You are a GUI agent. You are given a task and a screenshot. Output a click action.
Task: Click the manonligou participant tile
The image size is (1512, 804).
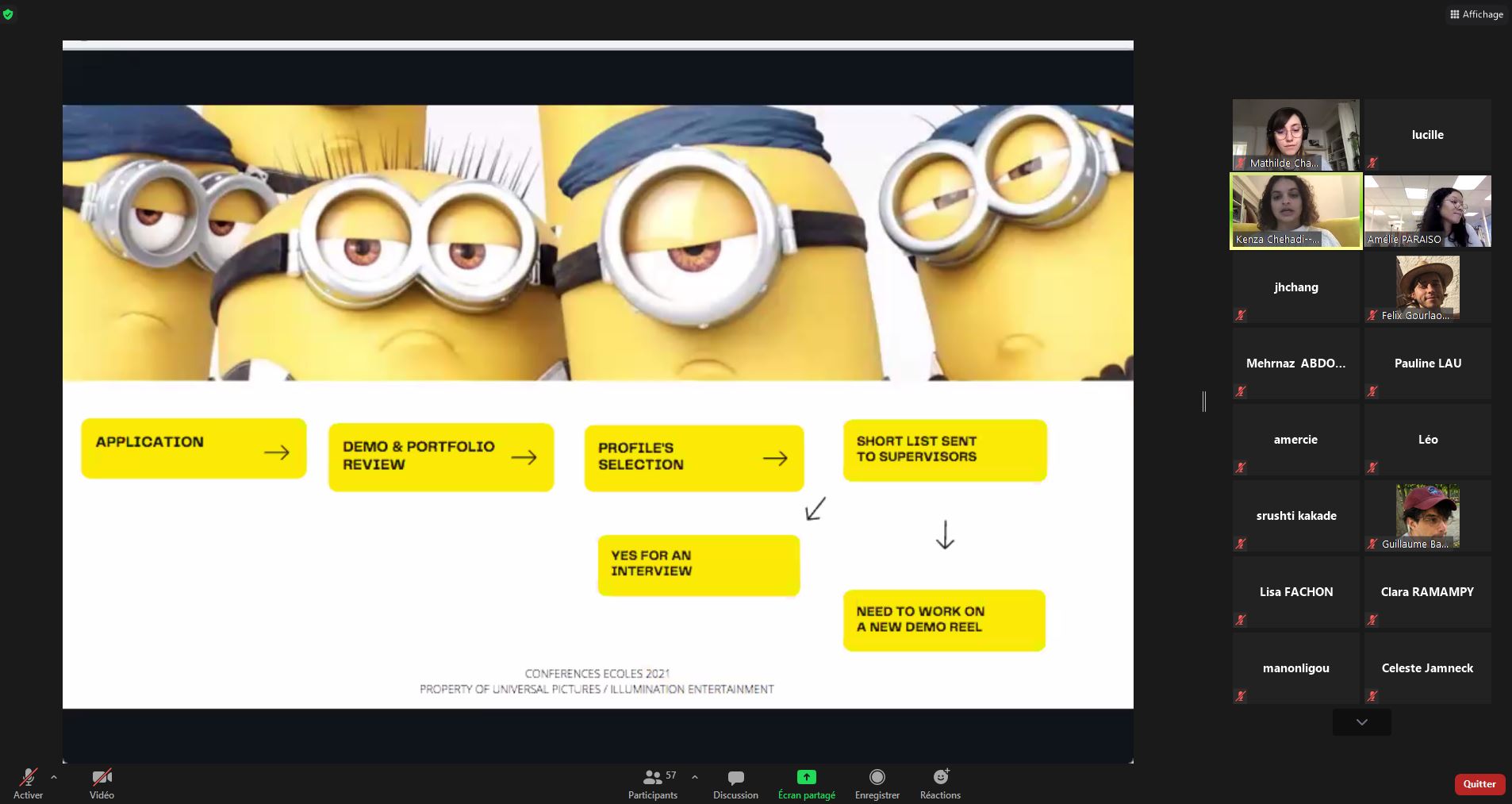pos(1296,668)
